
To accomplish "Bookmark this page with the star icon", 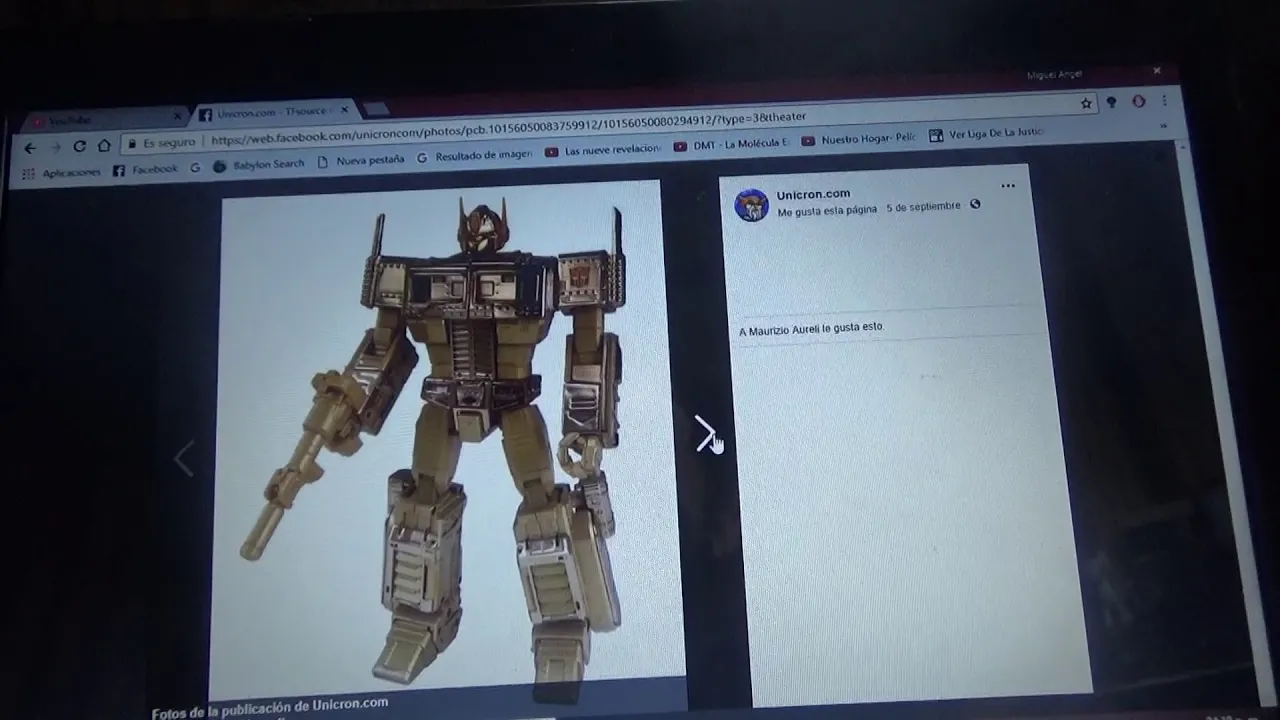I will tap(1086, 102).
